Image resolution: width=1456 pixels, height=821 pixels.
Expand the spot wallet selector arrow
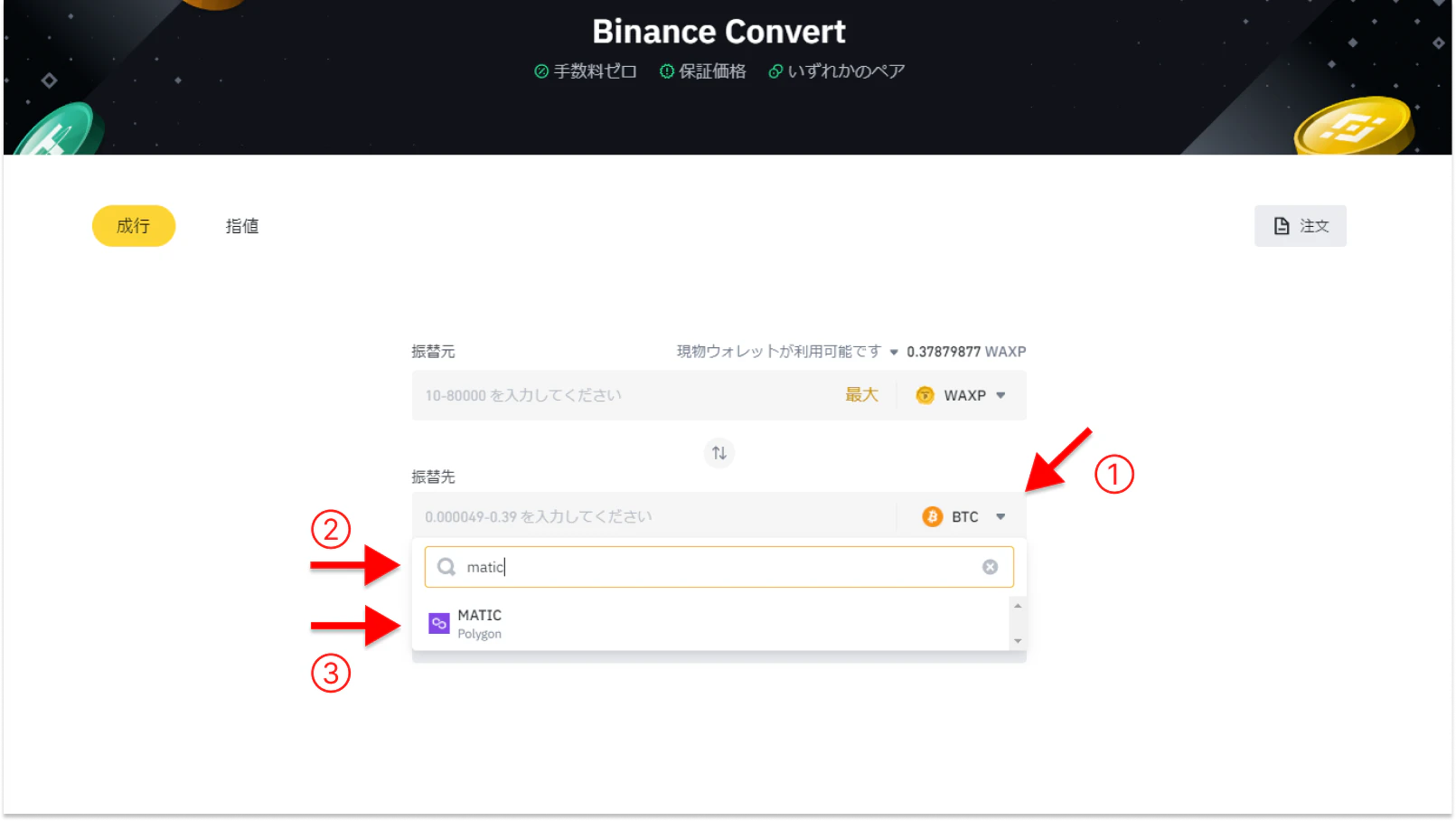(894, 352)
